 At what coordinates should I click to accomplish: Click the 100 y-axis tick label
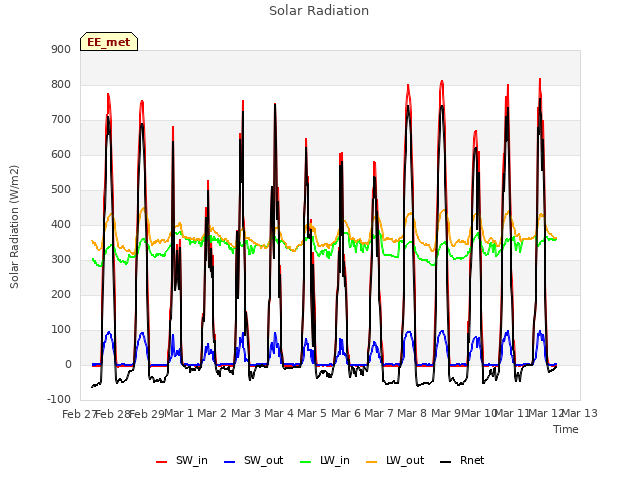tap(61, 330)
